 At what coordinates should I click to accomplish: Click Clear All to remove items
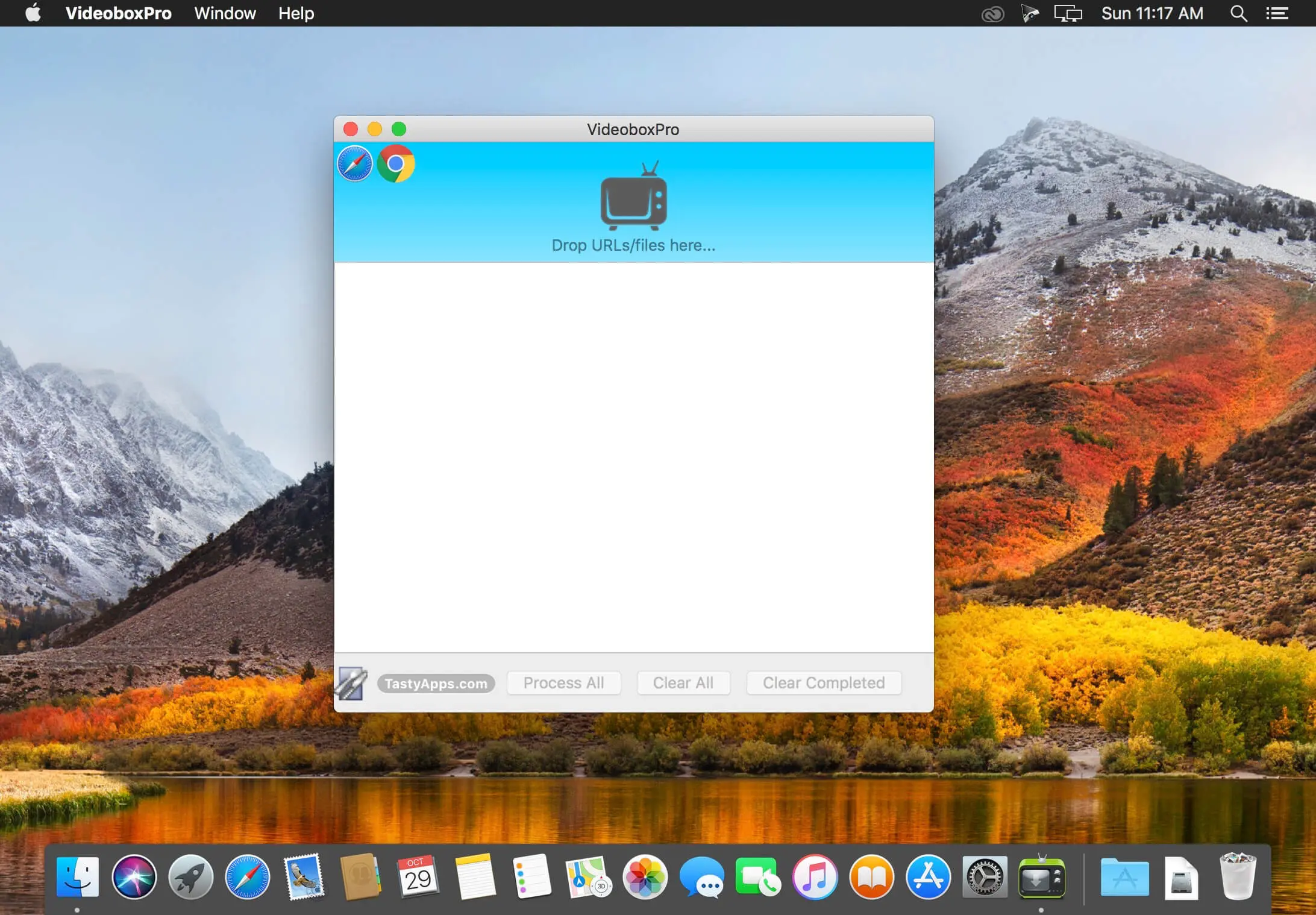[683, 682]
